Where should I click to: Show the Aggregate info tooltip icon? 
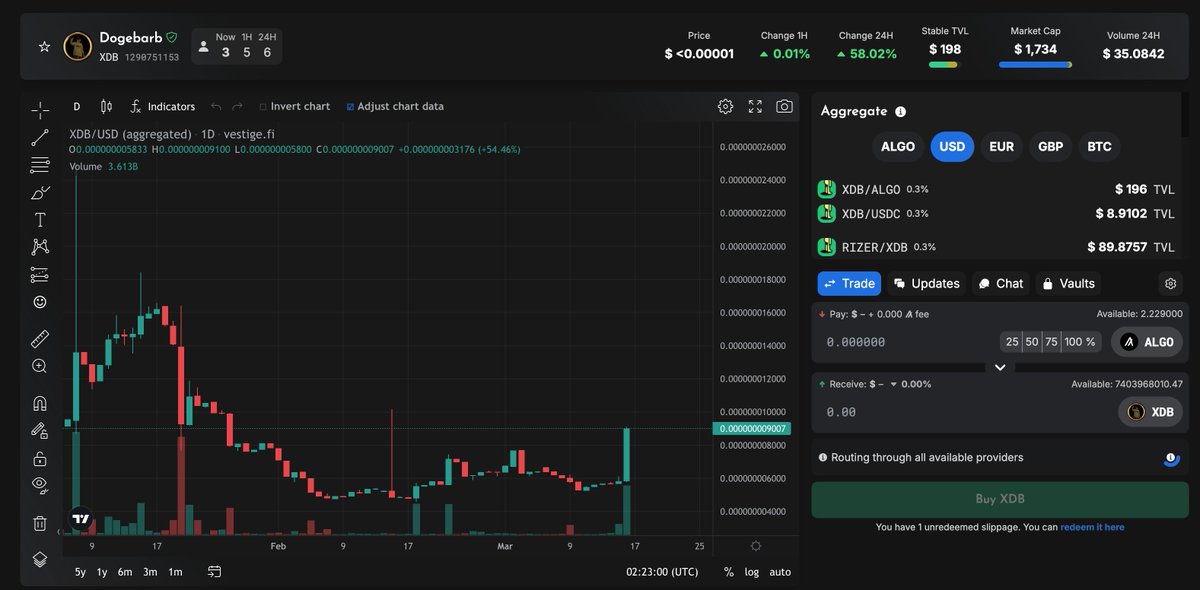[x=900, y=112]
